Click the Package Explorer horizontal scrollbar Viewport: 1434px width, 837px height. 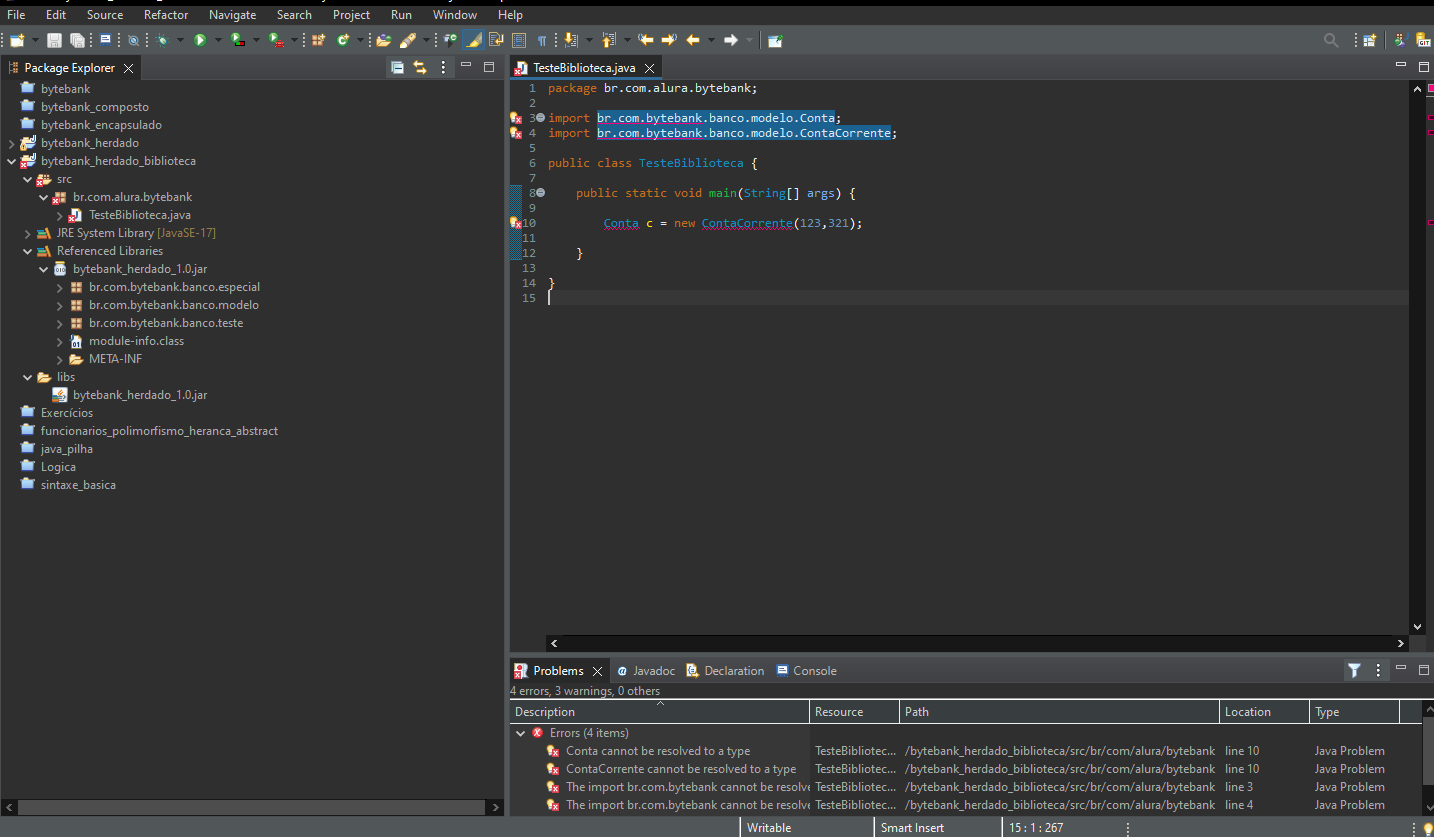point(250,806)
